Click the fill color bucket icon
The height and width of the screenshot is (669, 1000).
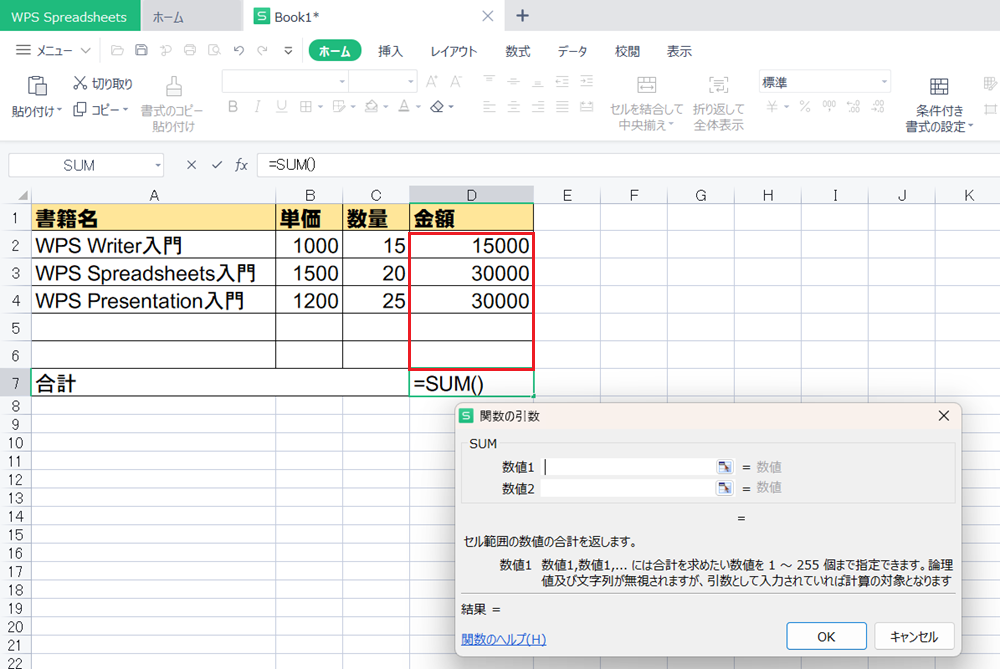tap(371, 107)
